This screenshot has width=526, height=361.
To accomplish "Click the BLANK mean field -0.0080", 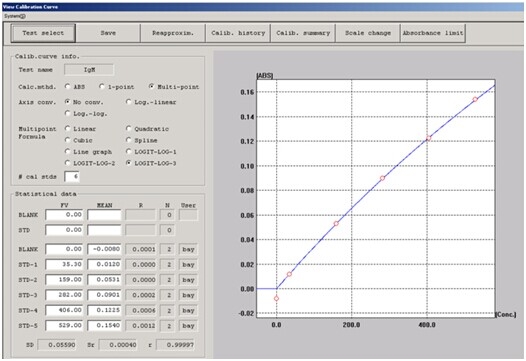I will [104, 249].
